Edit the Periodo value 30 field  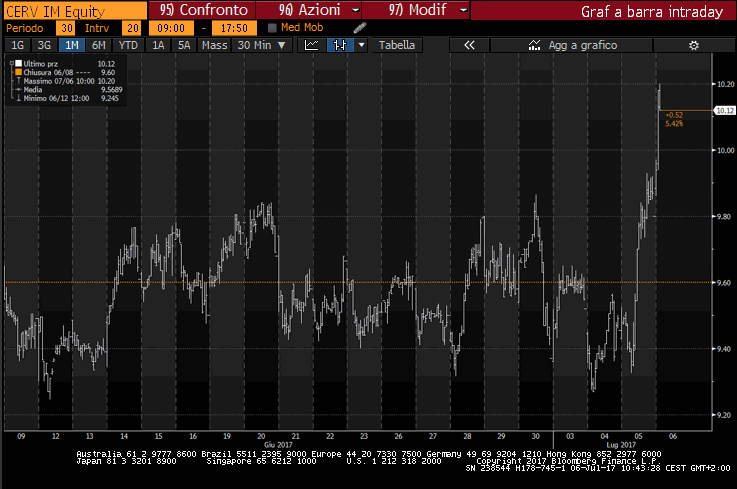(66, 28)
